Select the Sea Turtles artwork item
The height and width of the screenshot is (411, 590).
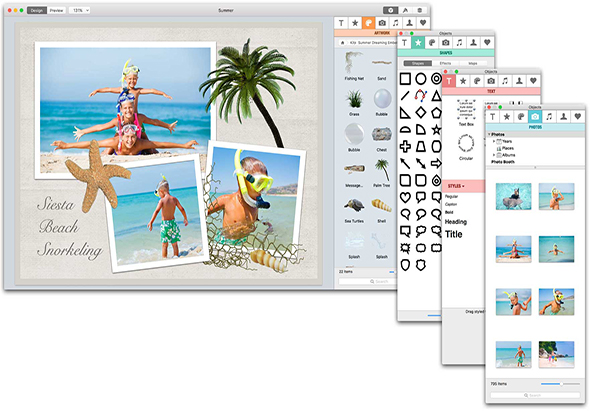click(x=354, y=209)
